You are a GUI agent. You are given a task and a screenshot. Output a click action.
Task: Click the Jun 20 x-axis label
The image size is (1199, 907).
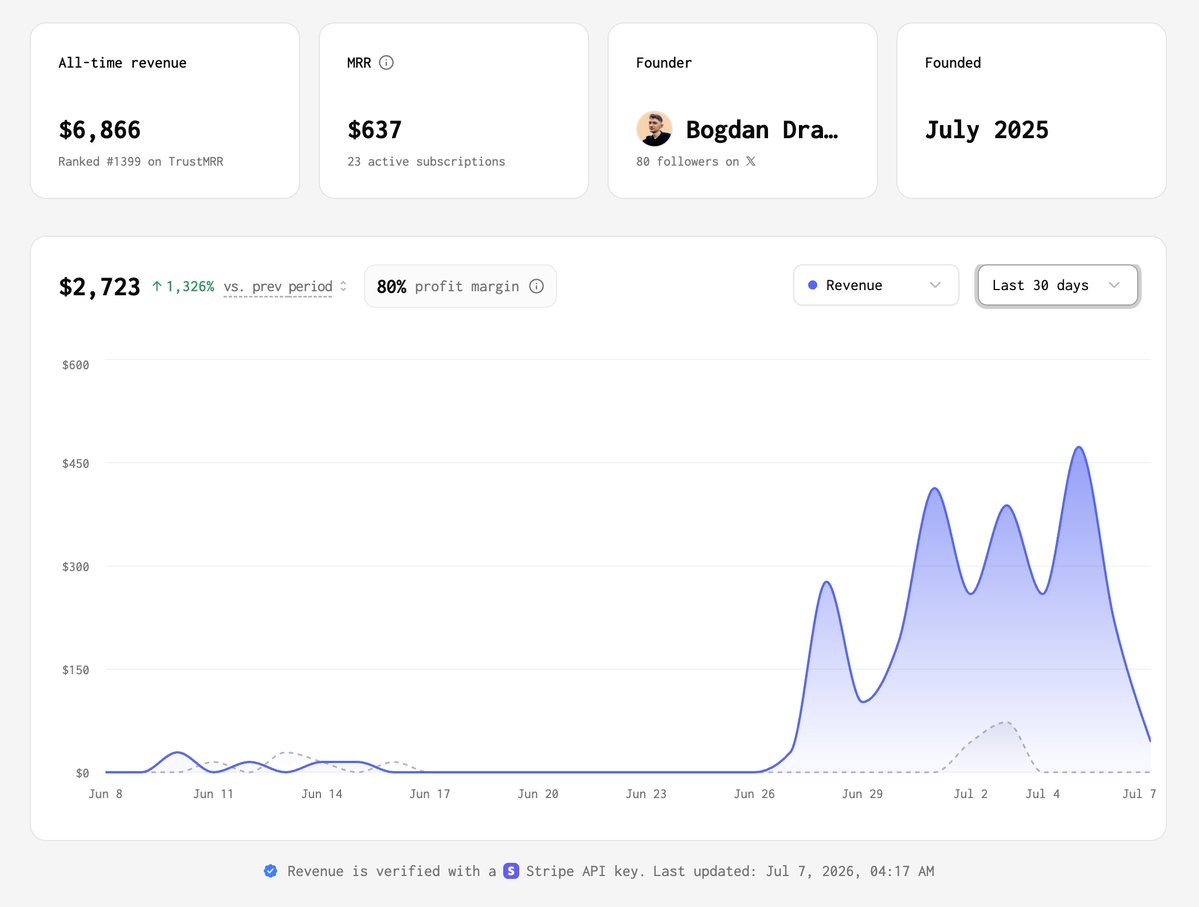pyautogui.click(x=538, y=794)
